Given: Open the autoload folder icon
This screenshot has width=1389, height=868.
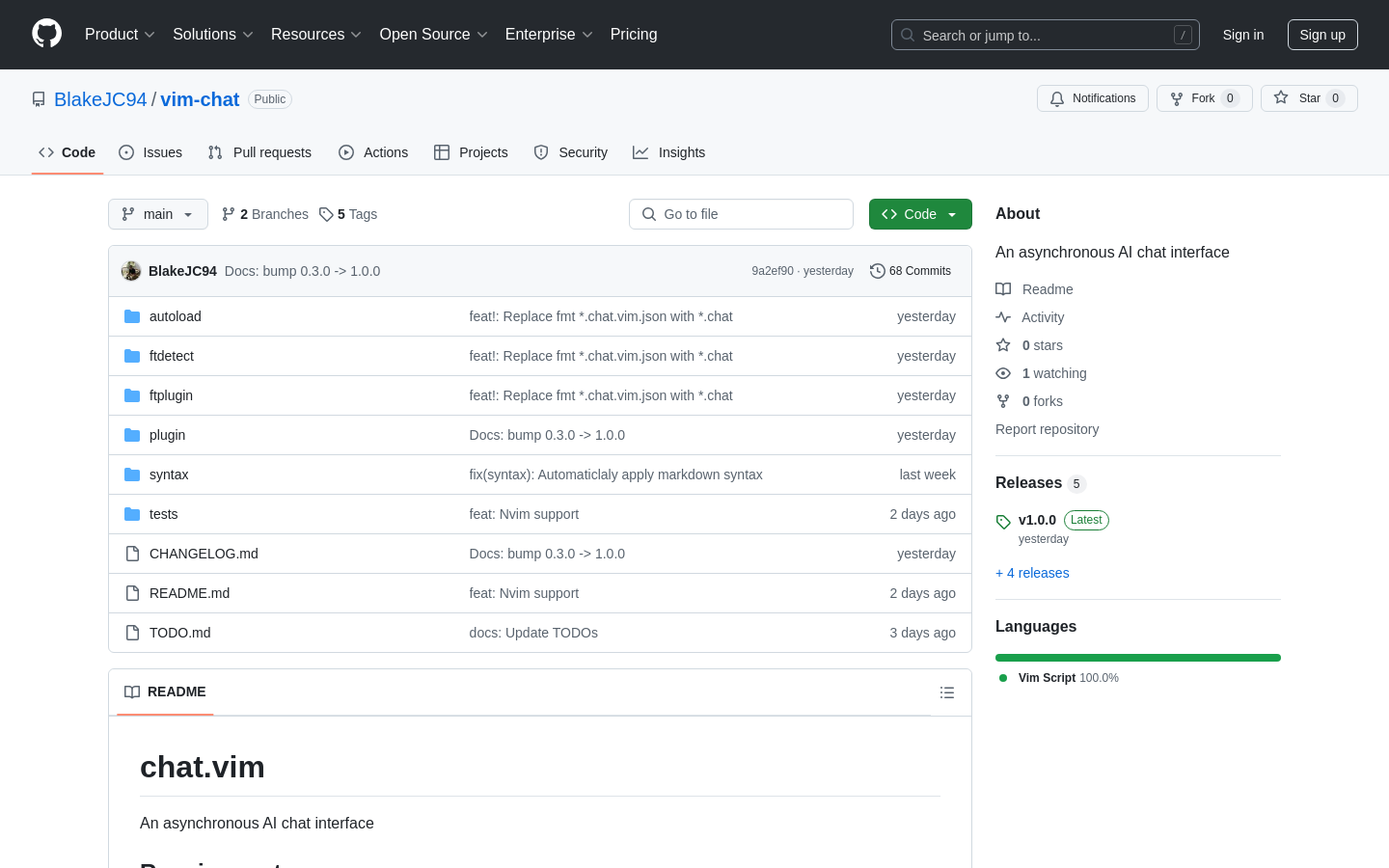Looking at the screenshot, I should coord(132,316).
